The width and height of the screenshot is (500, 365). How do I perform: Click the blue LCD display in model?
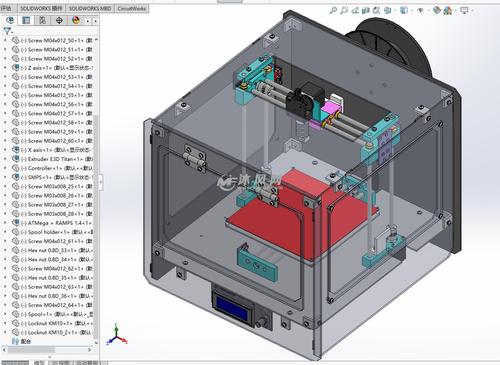pyautogui.click(x=232, y=307)
